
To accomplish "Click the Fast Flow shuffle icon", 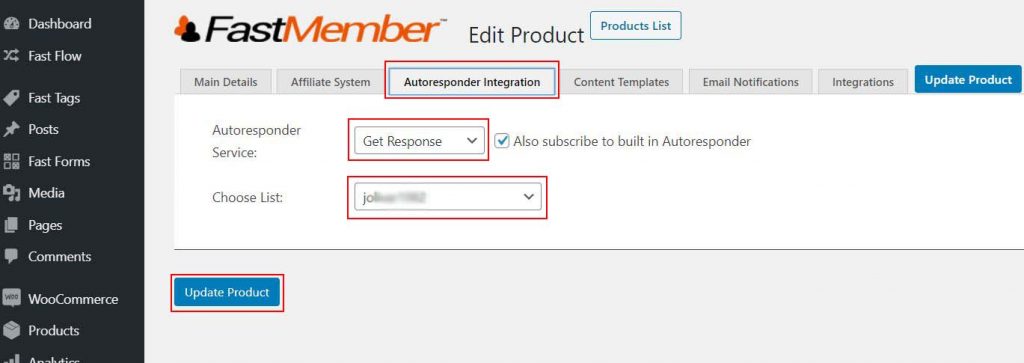I will click(10, 56).
